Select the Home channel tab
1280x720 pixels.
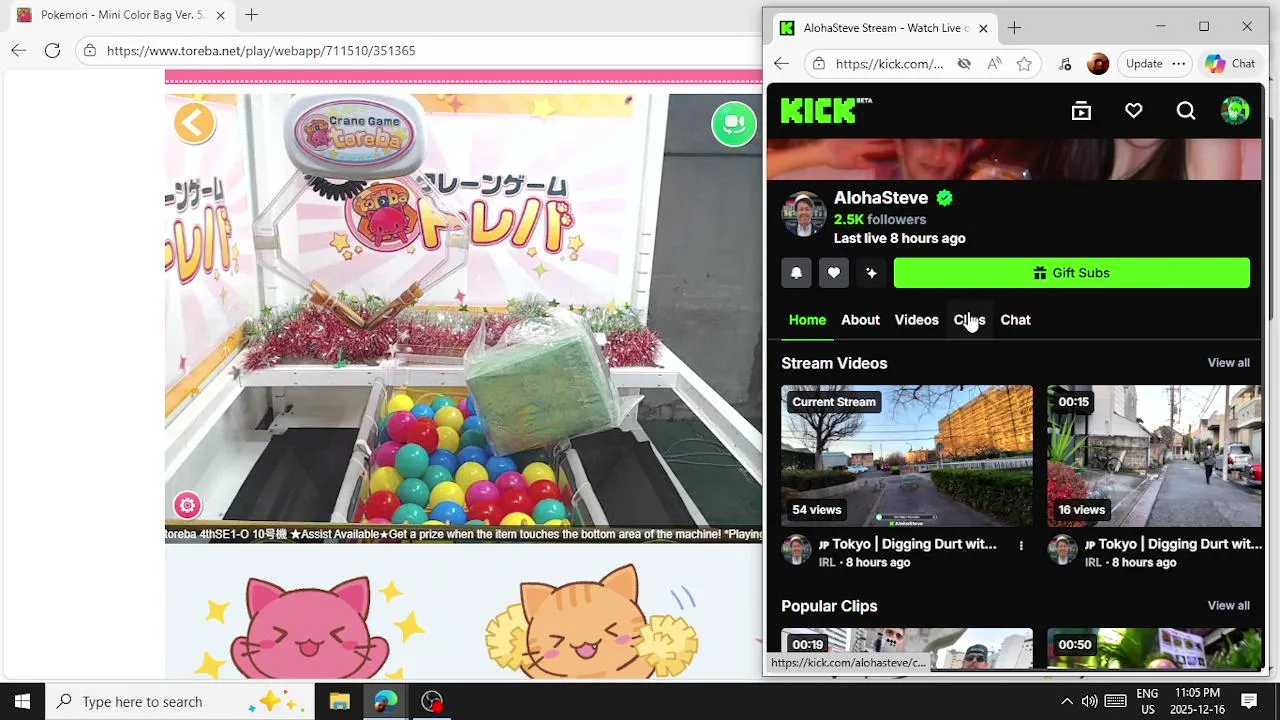click(807, 320)
